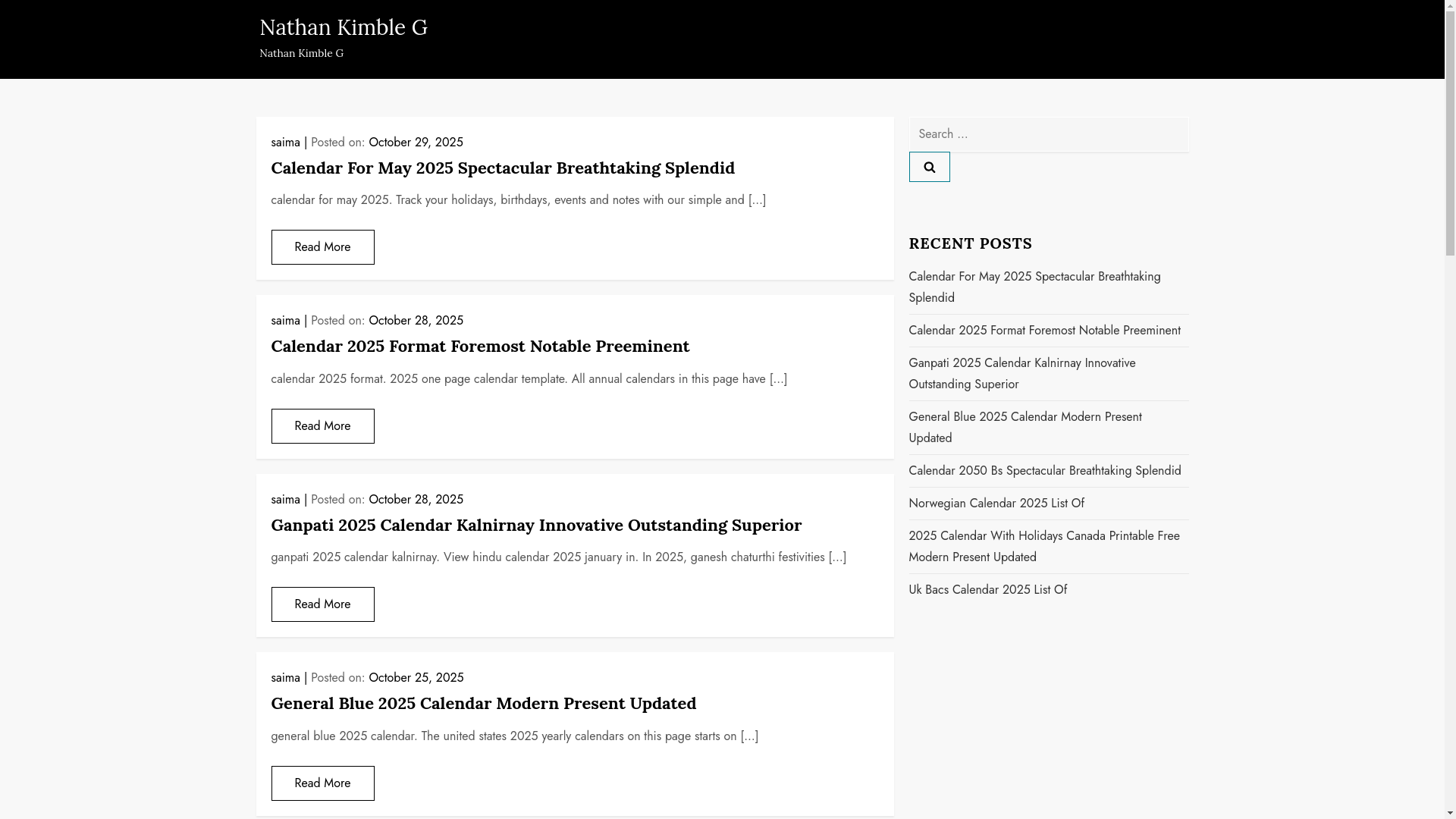Image resolution: width=1456 pixels, height=819 pixels.
Task: Open post Calendar For May 2025 Spectacular title
Action: pos(503,168)
